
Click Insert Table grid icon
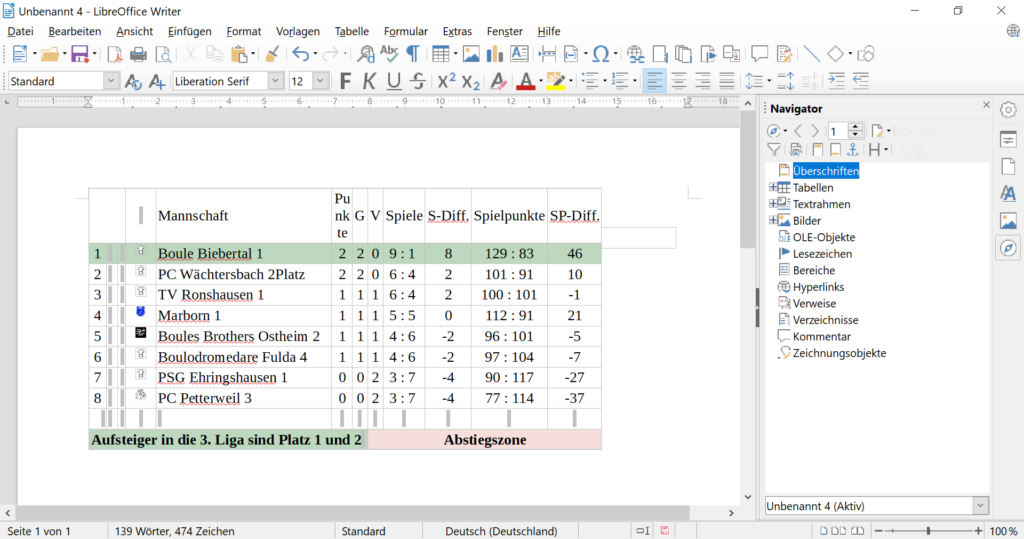click(440, 54)
